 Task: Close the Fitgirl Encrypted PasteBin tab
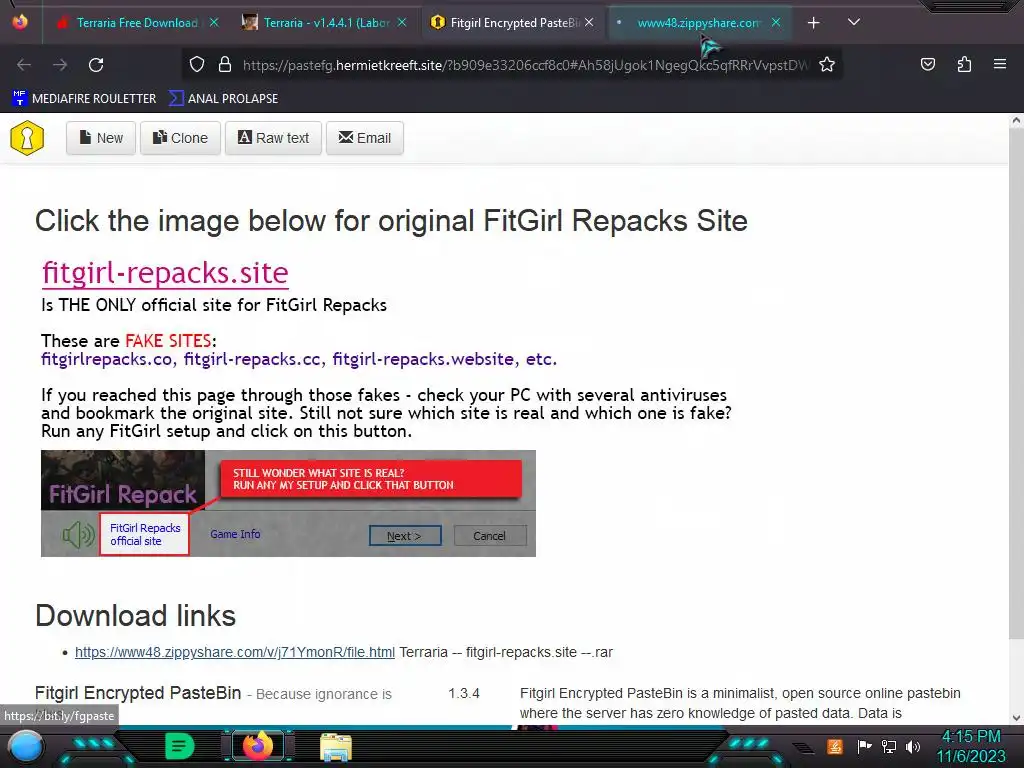click(x=589, y=23)
